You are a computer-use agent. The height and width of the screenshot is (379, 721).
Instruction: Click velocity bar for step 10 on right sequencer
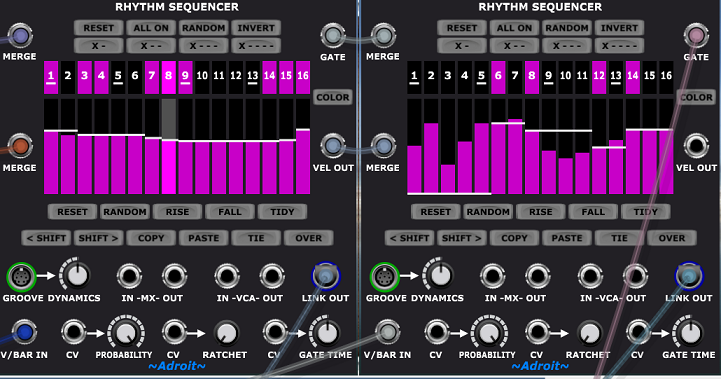[566, 146]
